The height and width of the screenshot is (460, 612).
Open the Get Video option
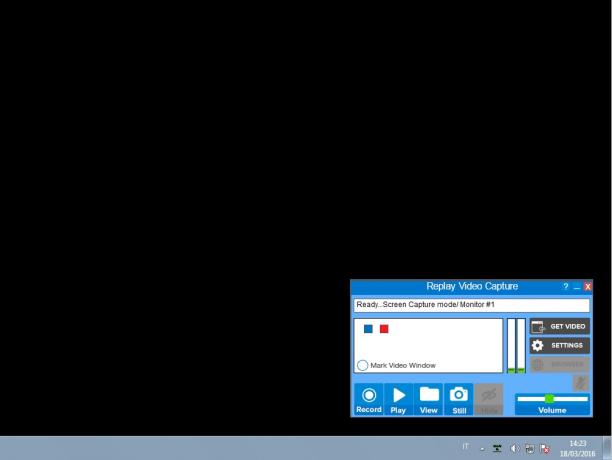[560, 327]
